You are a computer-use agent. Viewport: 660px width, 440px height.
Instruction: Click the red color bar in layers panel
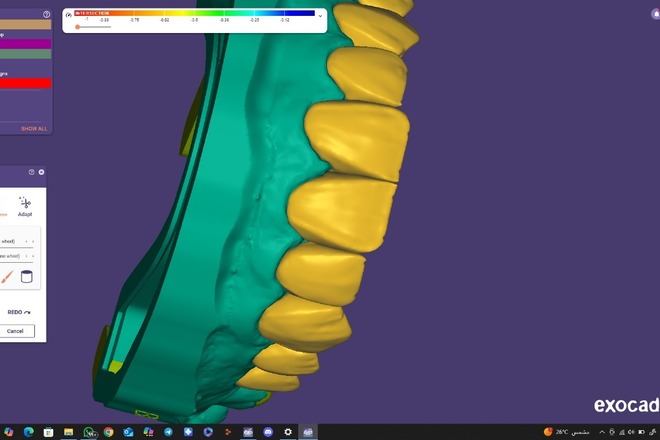pos(25,83)
